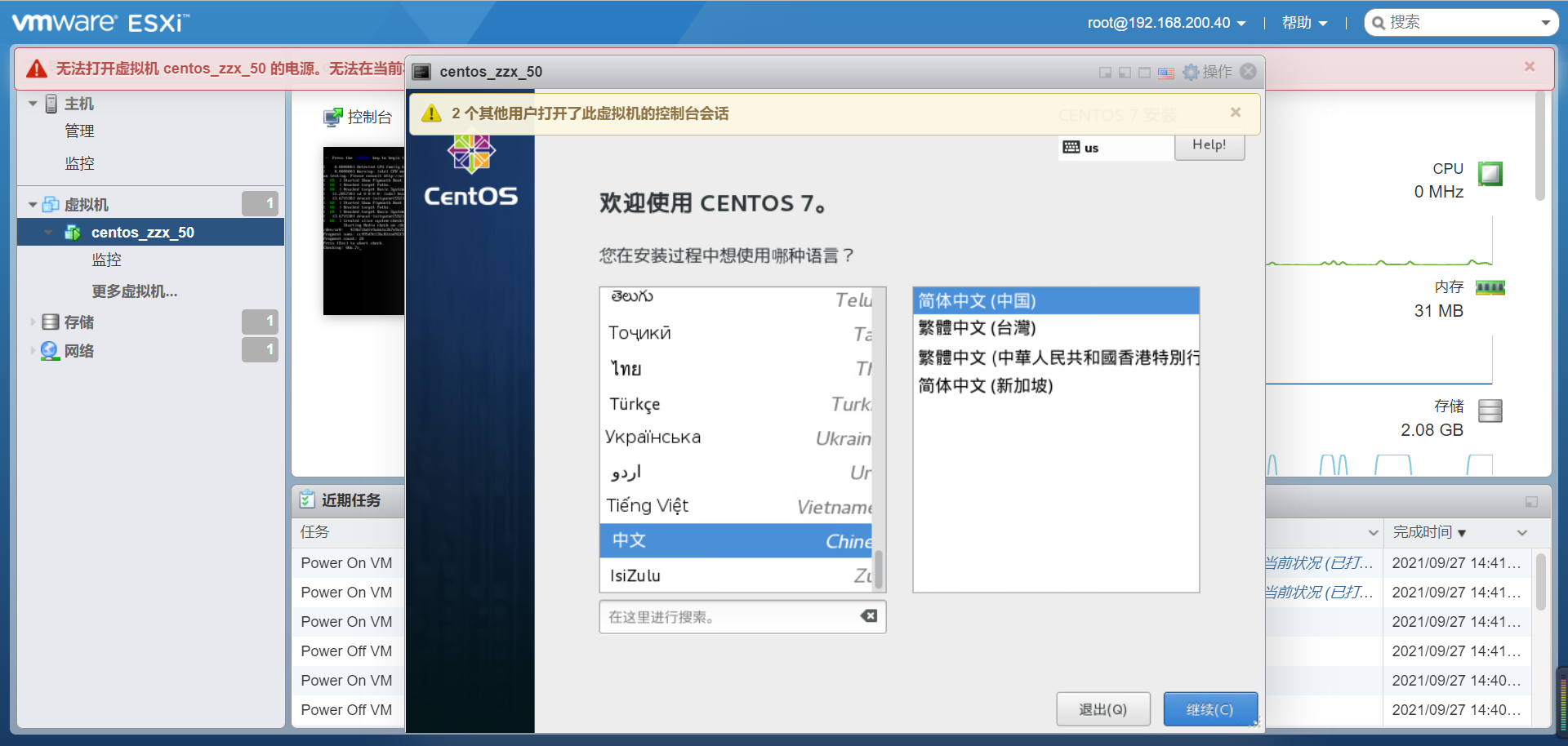
Task: Open 管理 under the host node
Action: coord(79,131)
